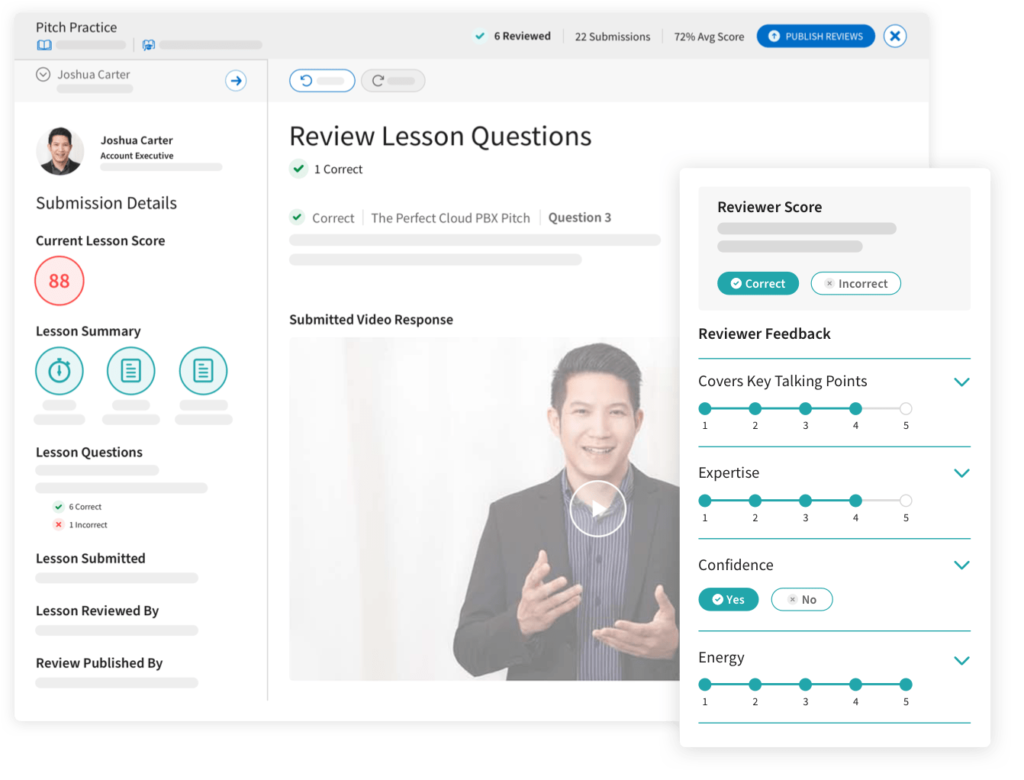Image resolution: width=1024 pixels, height=780 pixels.
Task: Click the redo button in review toolbar
Action: 393,80
